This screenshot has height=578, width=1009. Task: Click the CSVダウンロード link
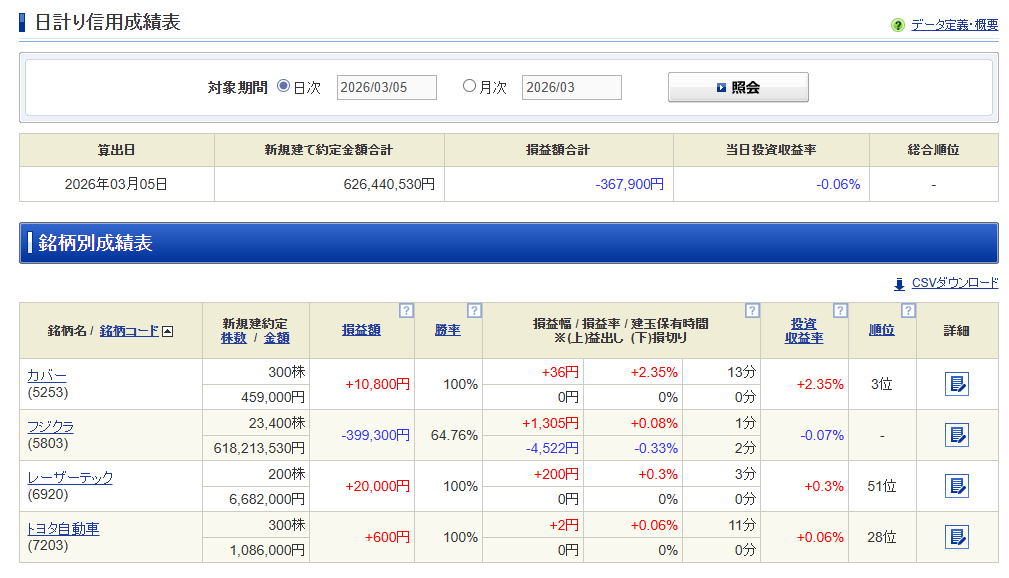(x=955, y=283)
